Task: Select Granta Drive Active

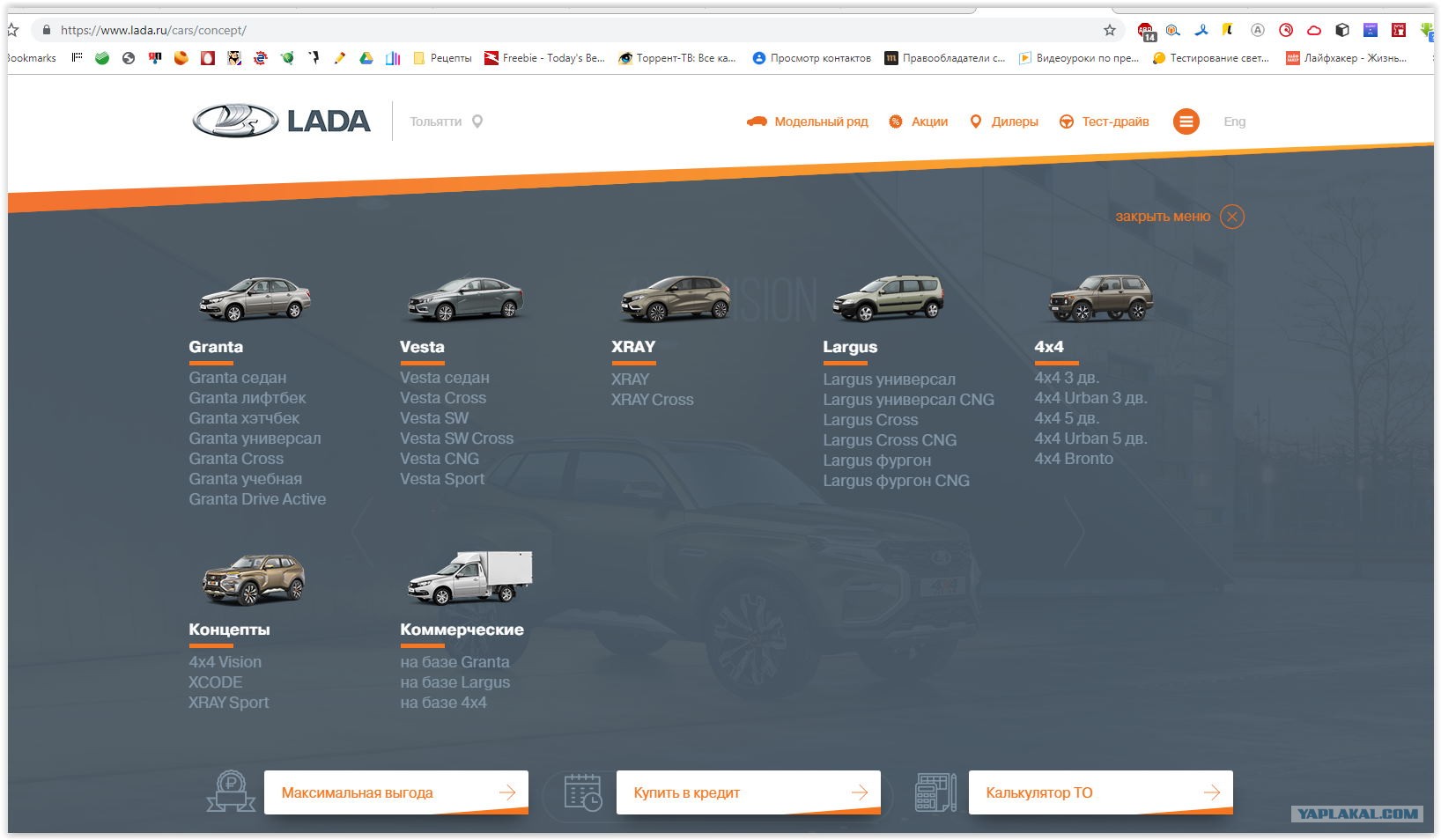Action: click(257, 499)
